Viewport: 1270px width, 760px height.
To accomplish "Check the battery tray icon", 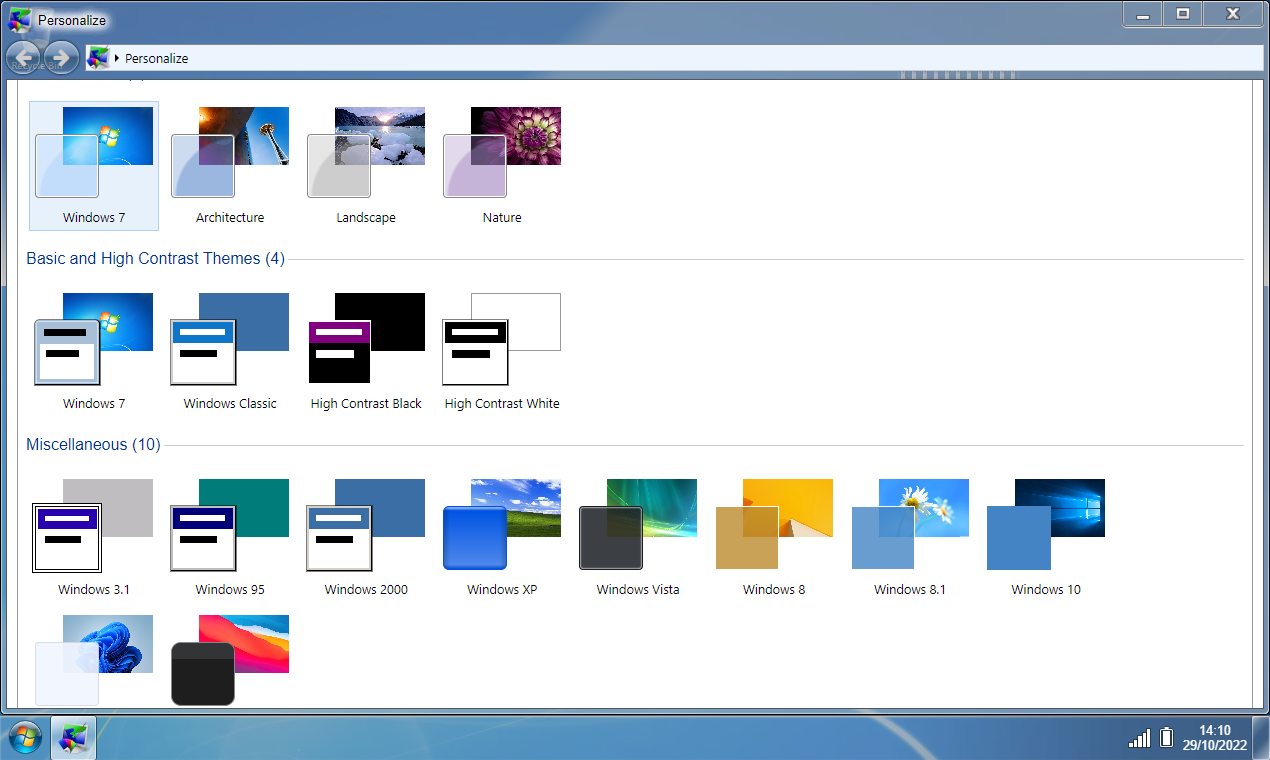I will (1166, 738).
